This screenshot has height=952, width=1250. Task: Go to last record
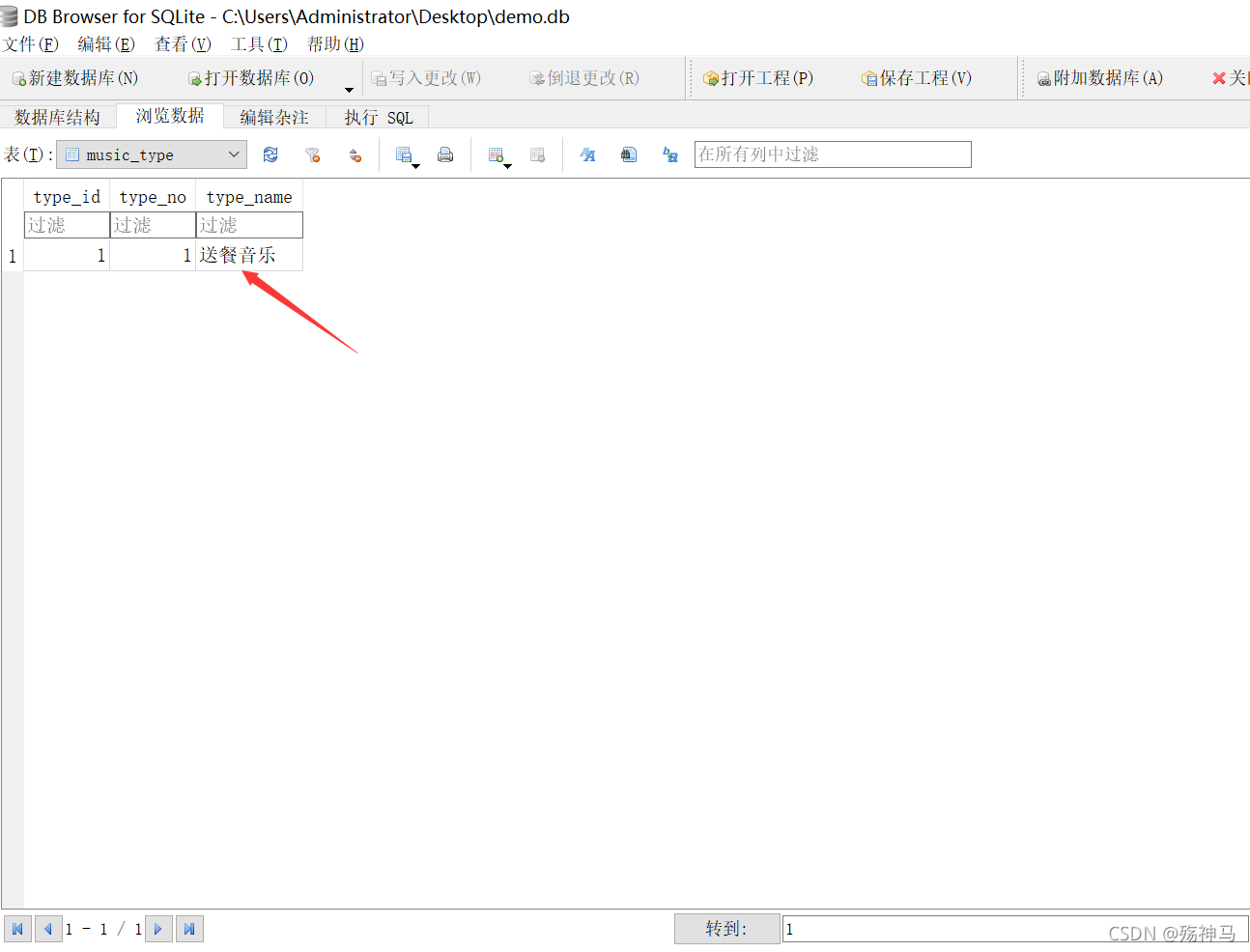(x=189, y=929)
